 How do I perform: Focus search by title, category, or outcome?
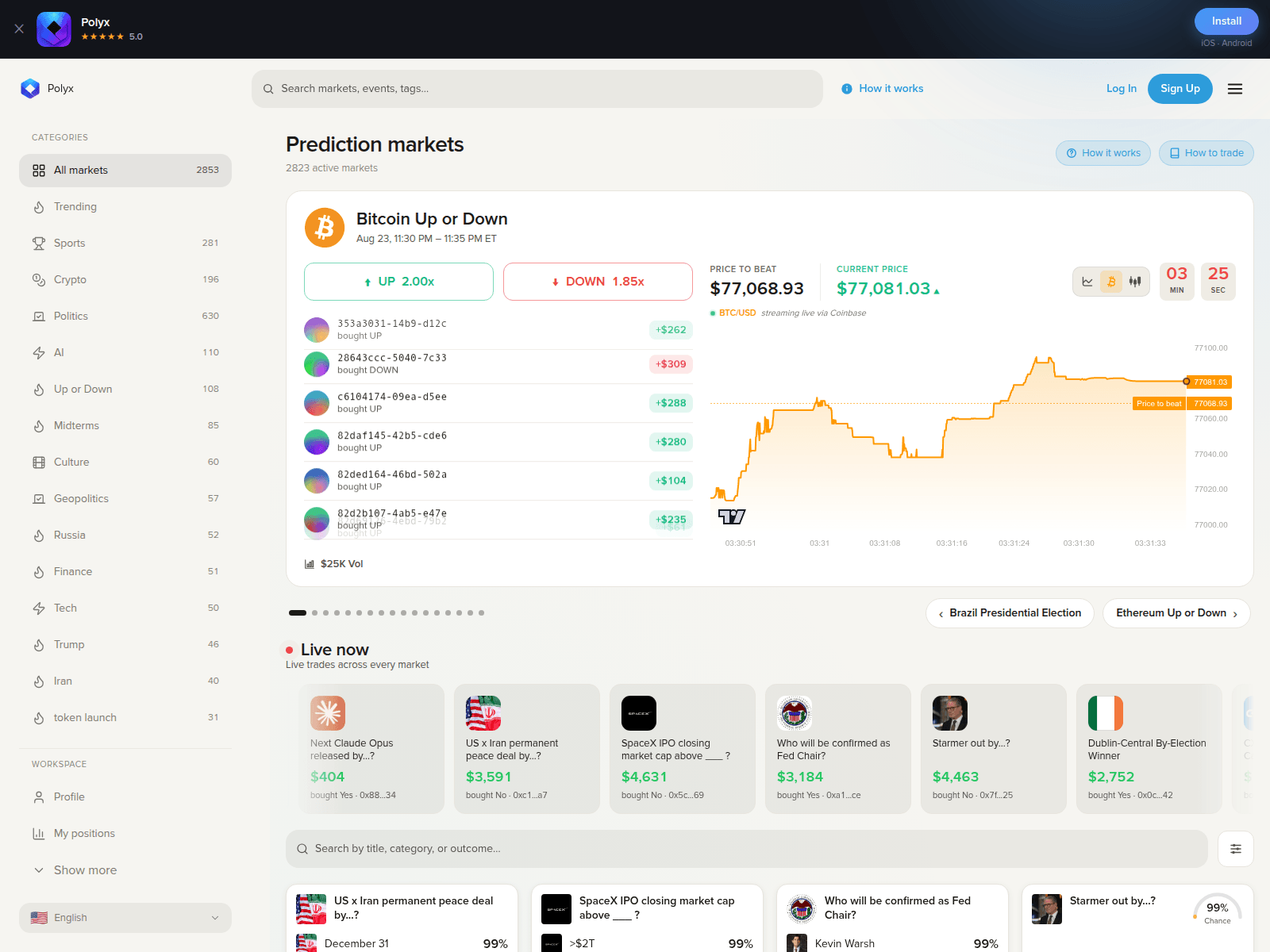pyautogui.click(x=747, y=849)
